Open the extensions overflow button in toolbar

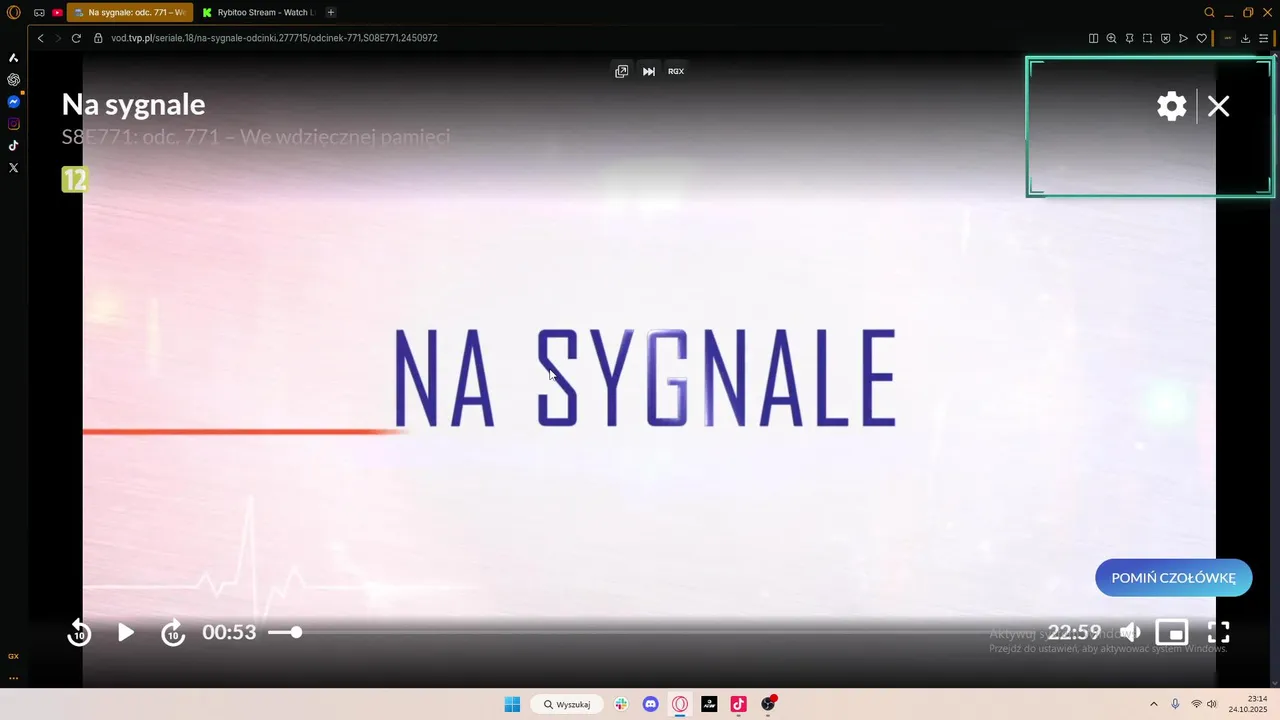click(1227, 38)
